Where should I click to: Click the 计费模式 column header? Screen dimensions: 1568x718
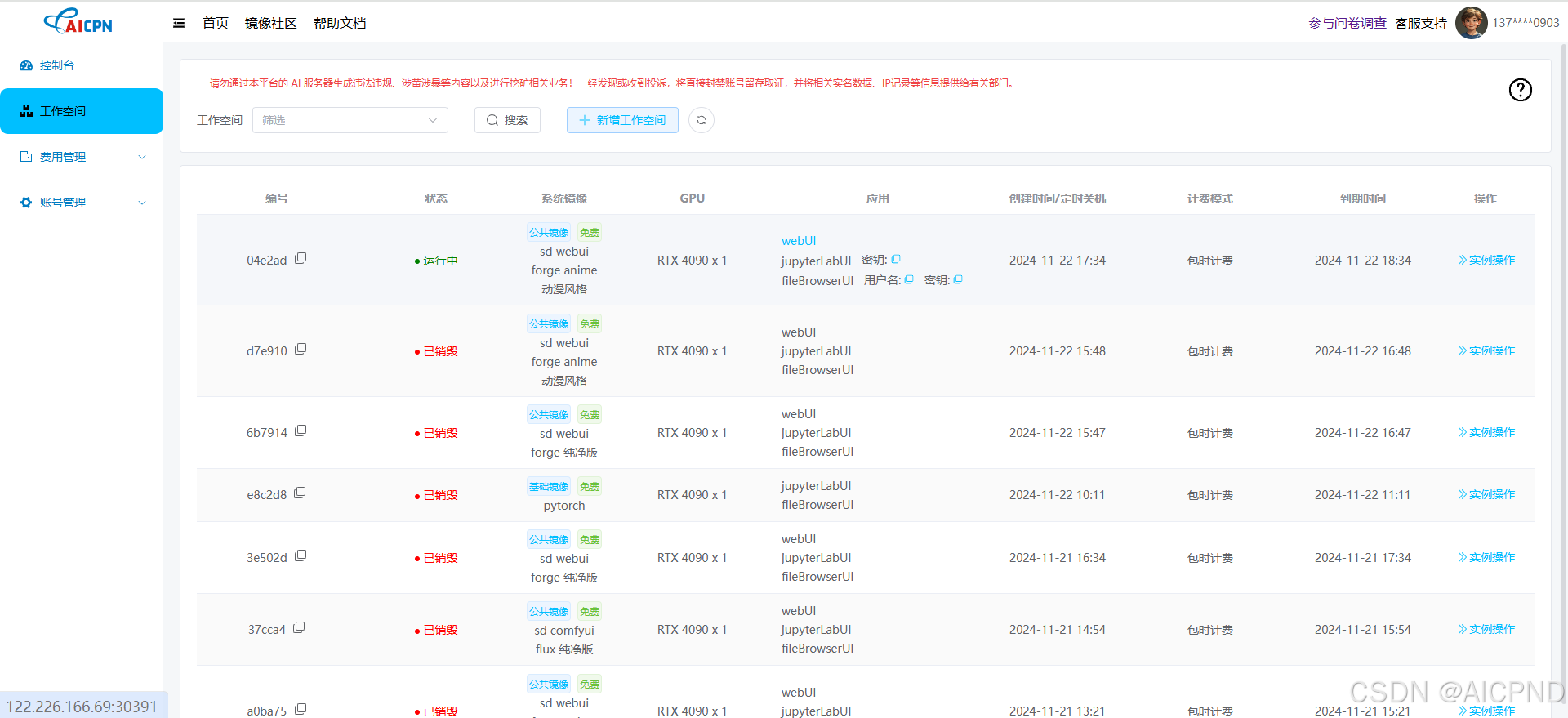[x=1209, y=198]
